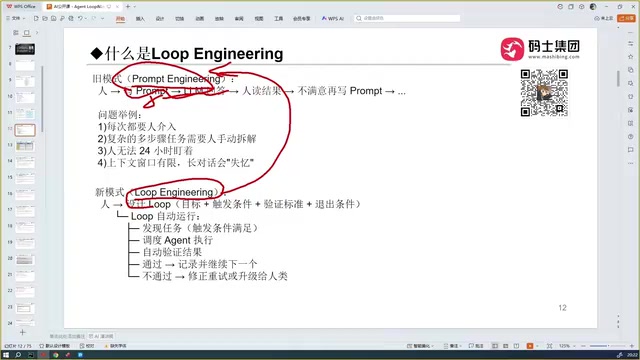Open the 125% zoom level dropdown

tap(566, 346)
